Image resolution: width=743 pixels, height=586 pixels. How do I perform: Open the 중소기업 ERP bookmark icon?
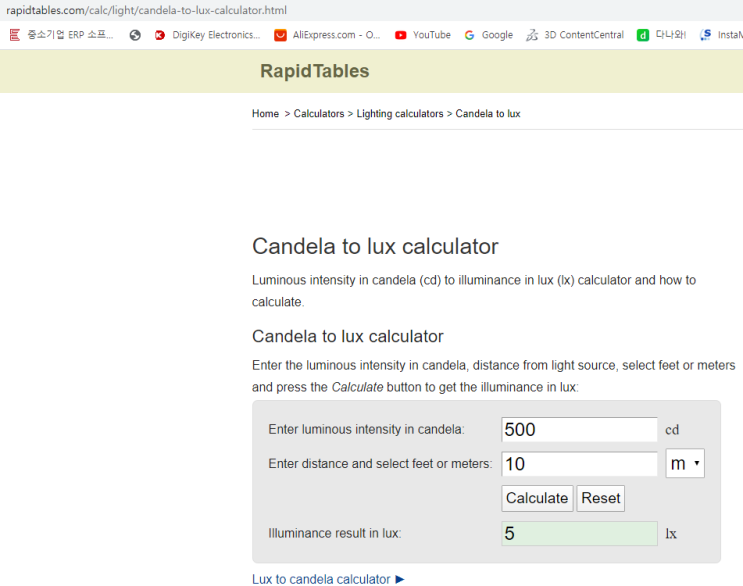tap(15, 35)
